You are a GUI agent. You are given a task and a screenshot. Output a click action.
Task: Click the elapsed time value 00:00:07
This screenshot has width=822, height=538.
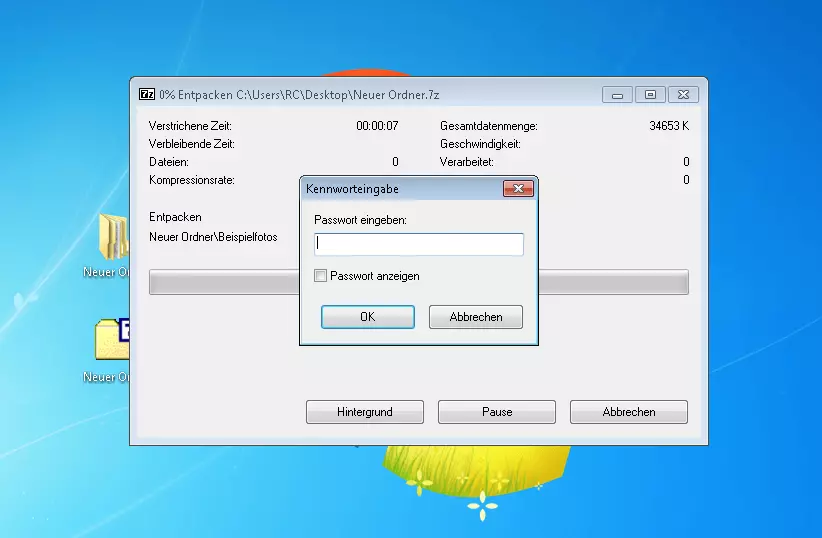[x=377, y=126]
